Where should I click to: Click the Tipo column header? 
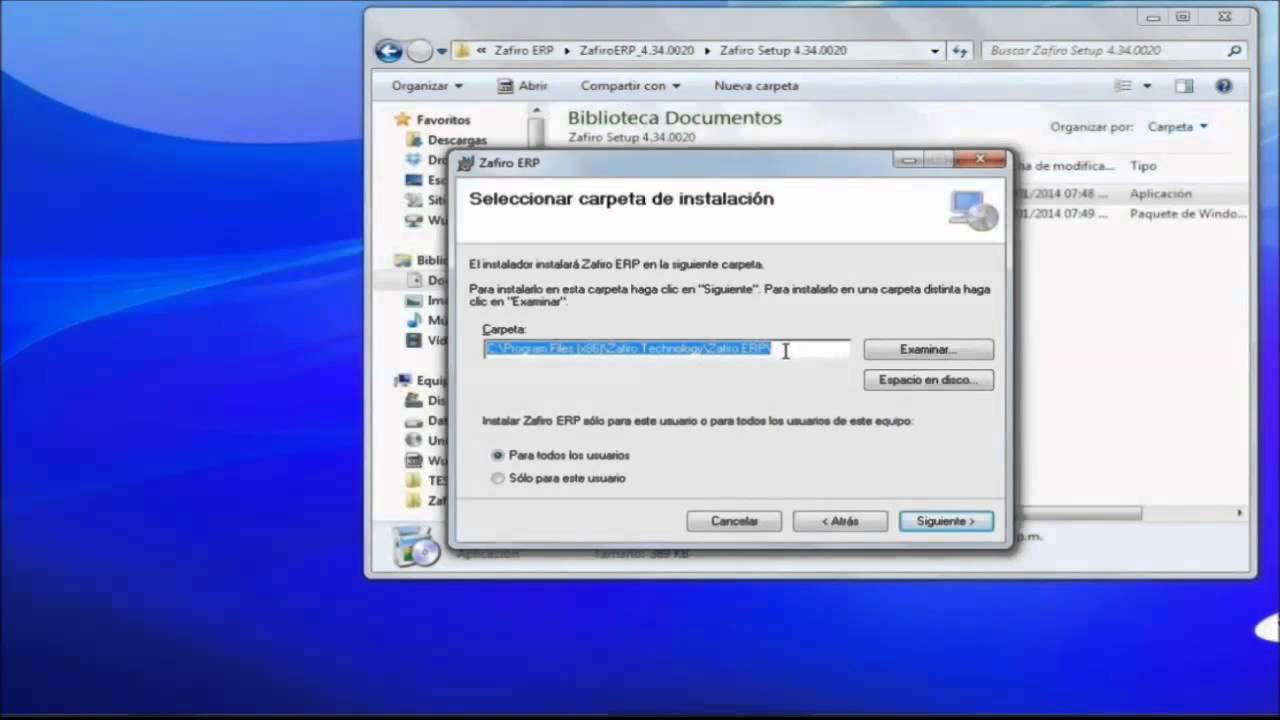pos(1143,166)
